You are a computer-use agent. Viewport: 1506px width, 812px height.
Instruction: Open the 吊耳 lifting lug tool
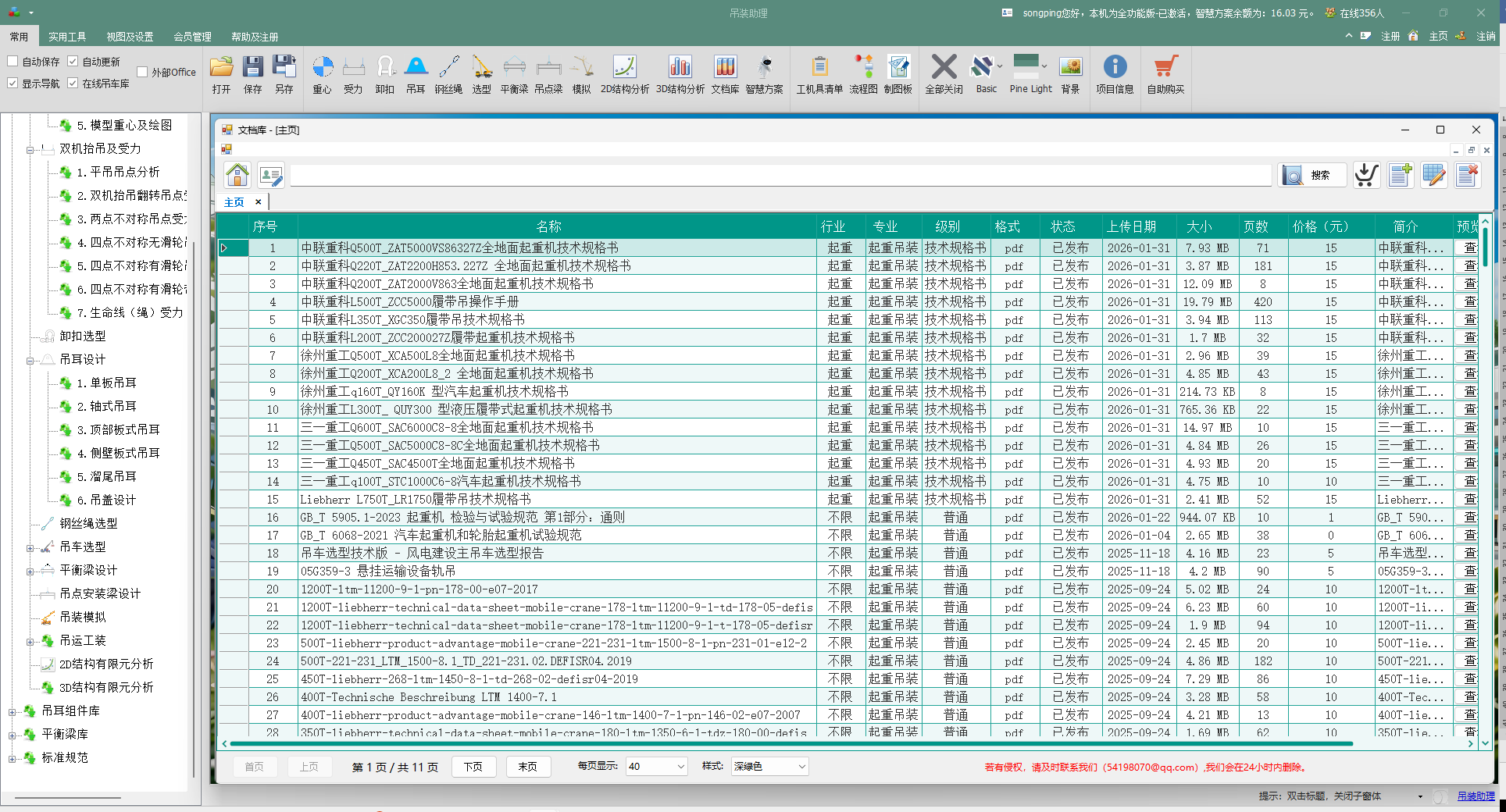416,75
